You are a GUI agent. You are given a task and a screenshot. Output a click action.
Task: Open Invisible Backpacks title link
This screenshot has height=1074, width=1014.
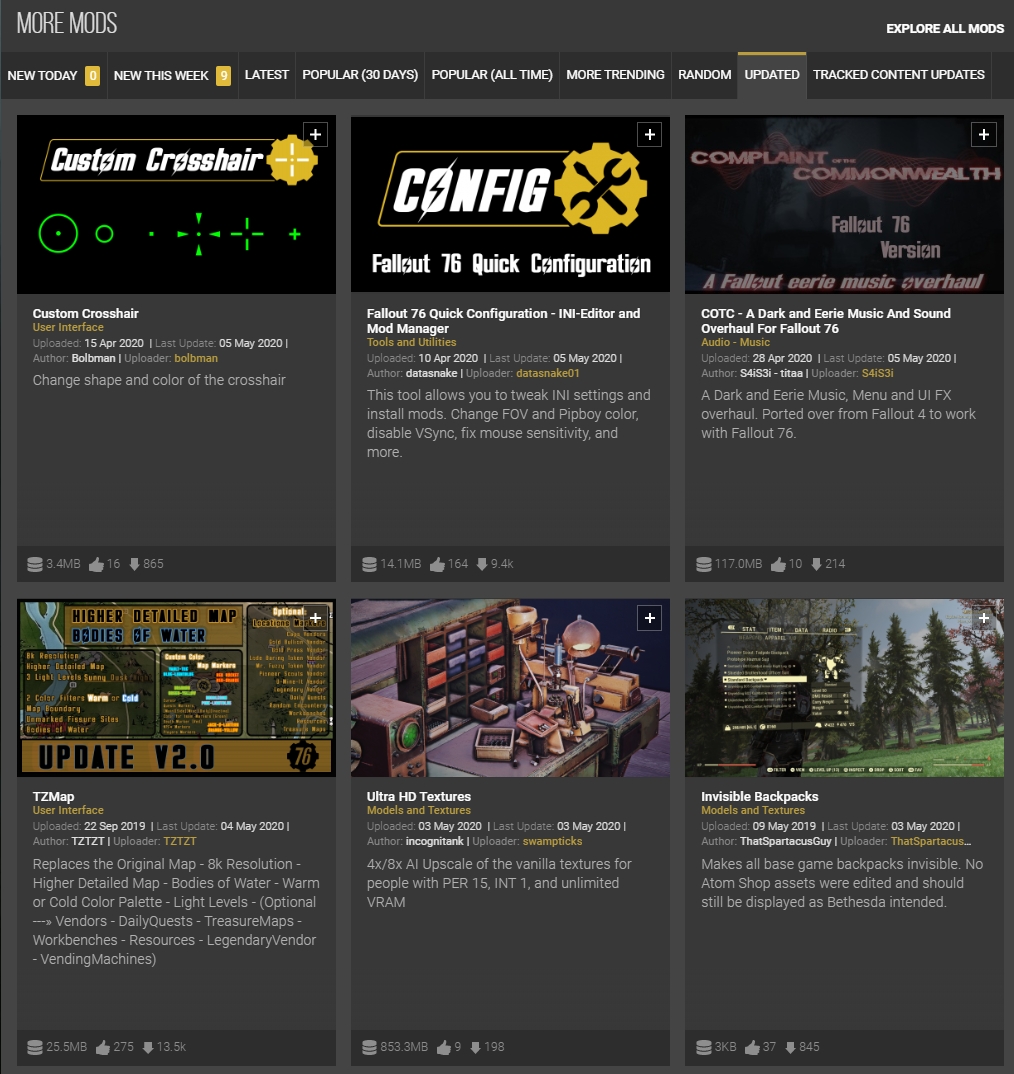click(760, 796)
